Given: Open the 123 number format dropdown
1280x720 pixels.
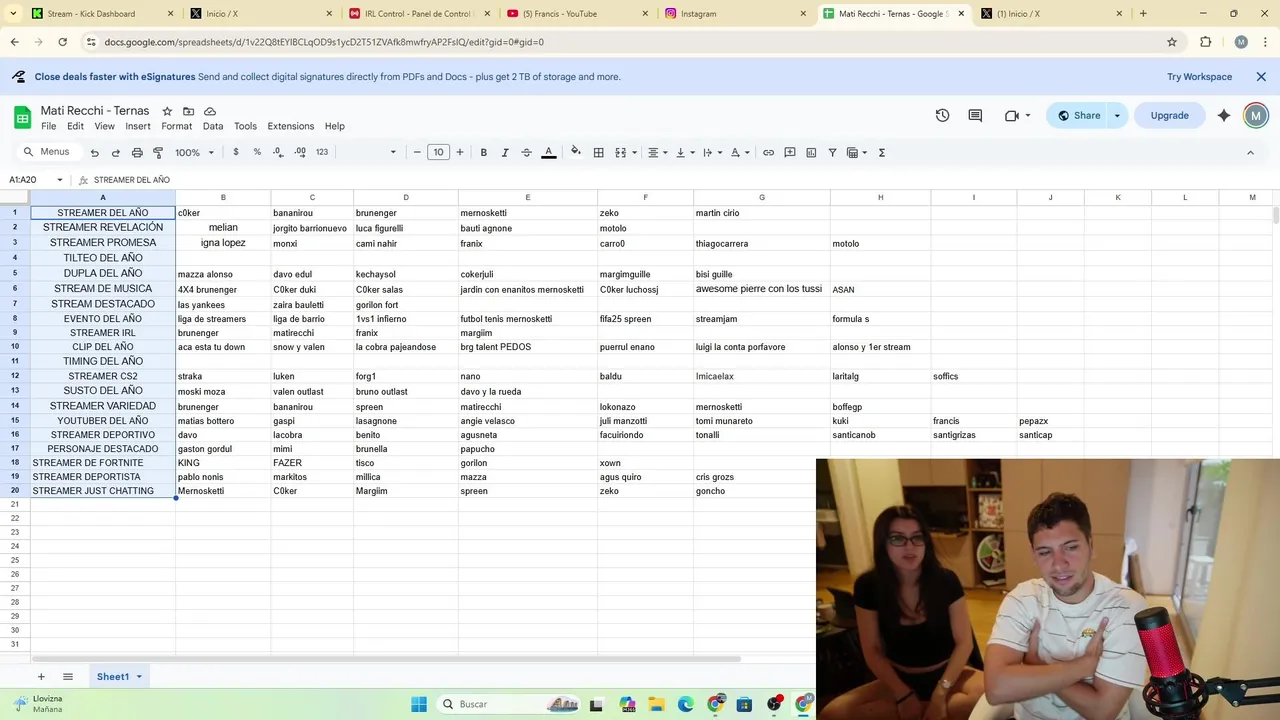Looking at the screenshot, I should coord(322,152).
